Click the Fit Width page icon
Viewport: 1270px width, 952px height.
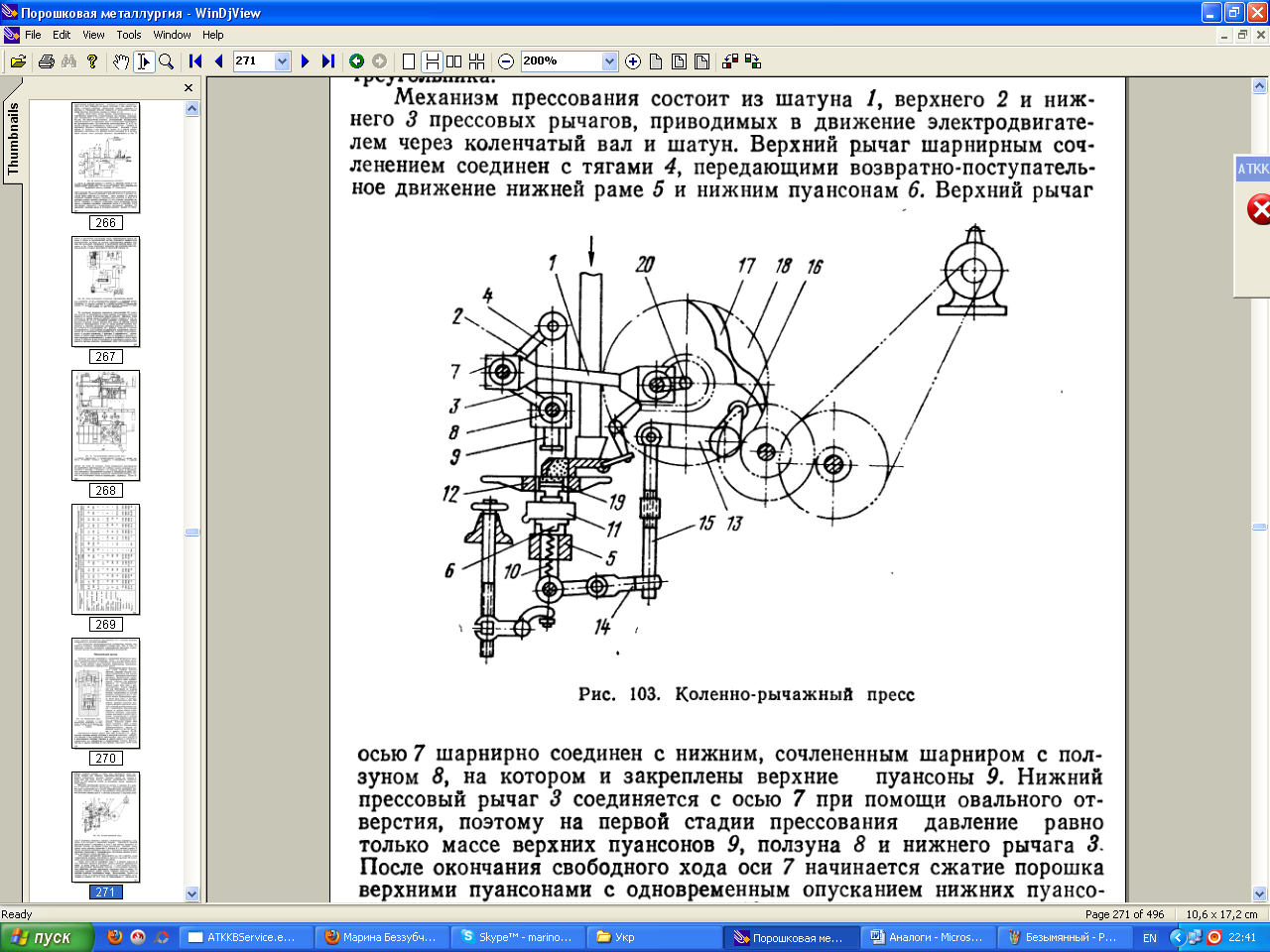point(679,61)
